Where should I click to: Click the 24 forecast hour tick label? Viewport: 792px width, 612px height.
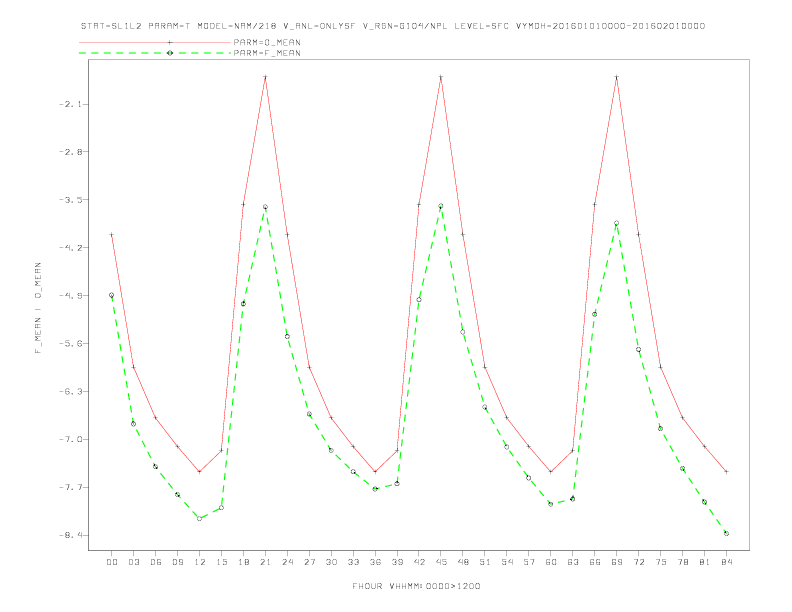pyautogui.click(x=287, y=562)
